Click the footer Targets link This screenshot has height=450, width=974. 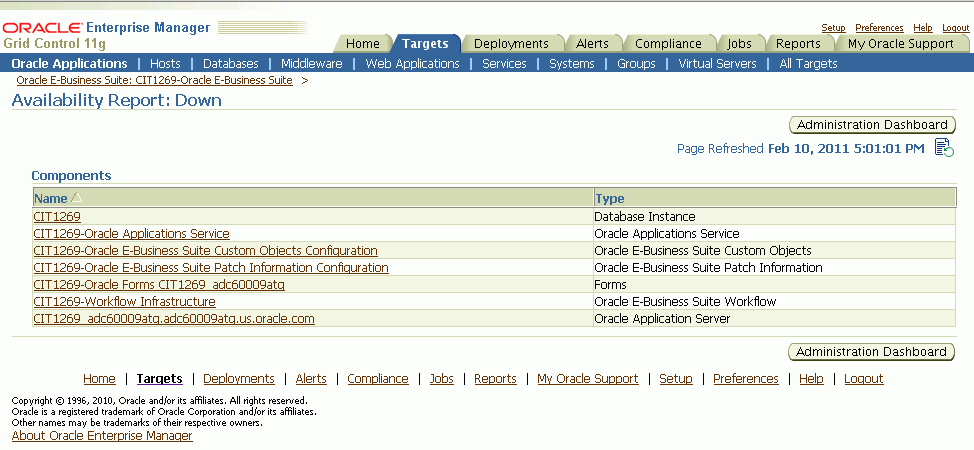pos(160,379)
